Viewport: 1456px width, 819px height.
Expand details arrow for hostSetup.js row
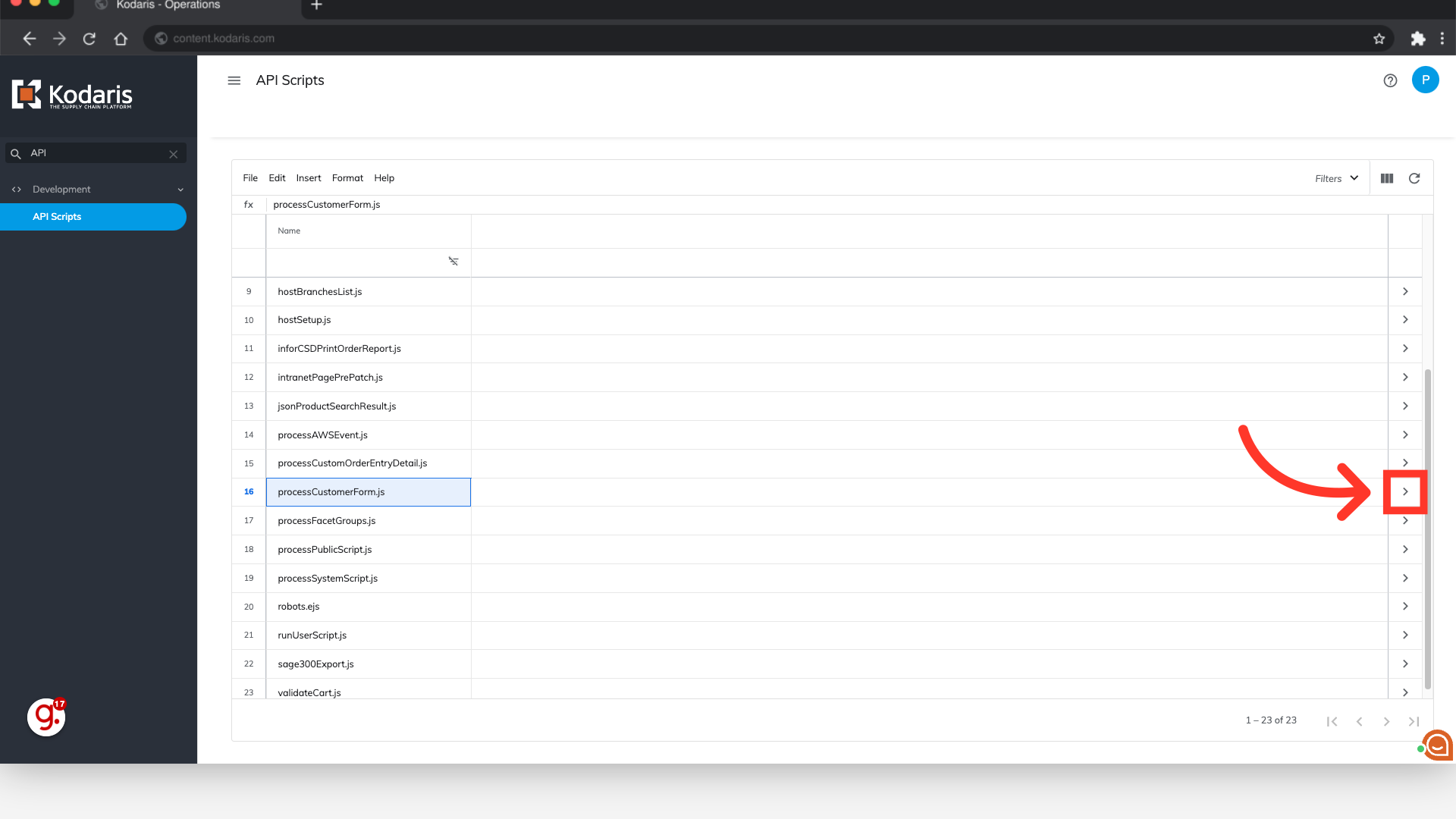click(x=1405, y=320)
